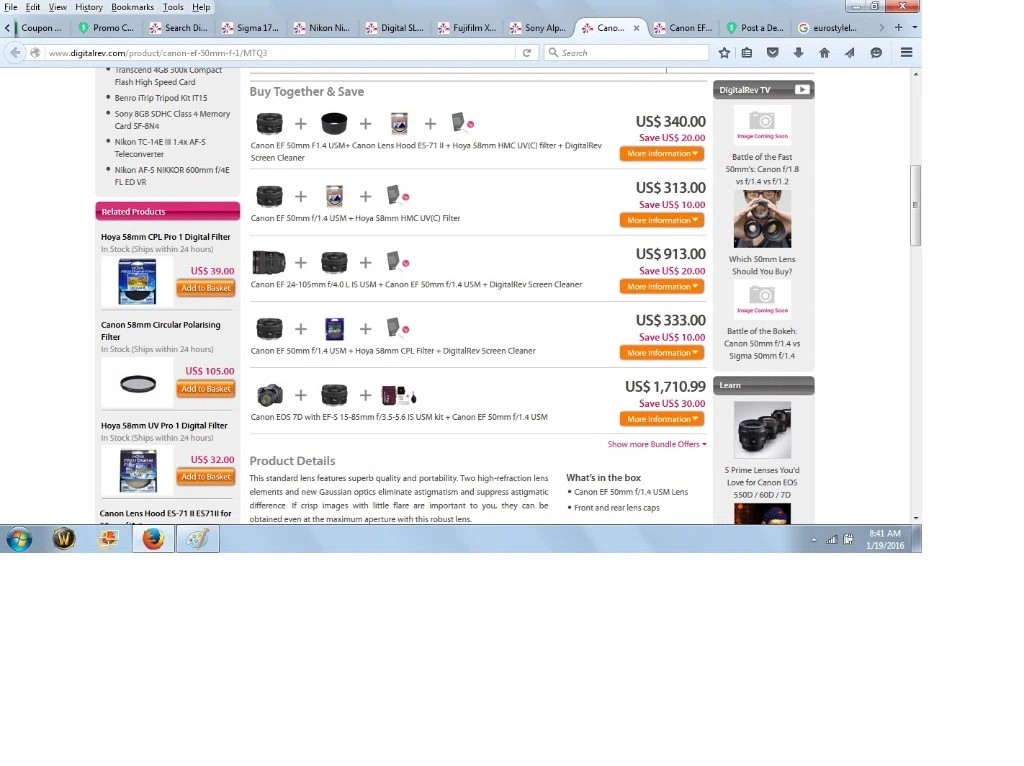Close the active Canon tab
The height and width of the screenshot is (766, 1024).
coord(636,28)
